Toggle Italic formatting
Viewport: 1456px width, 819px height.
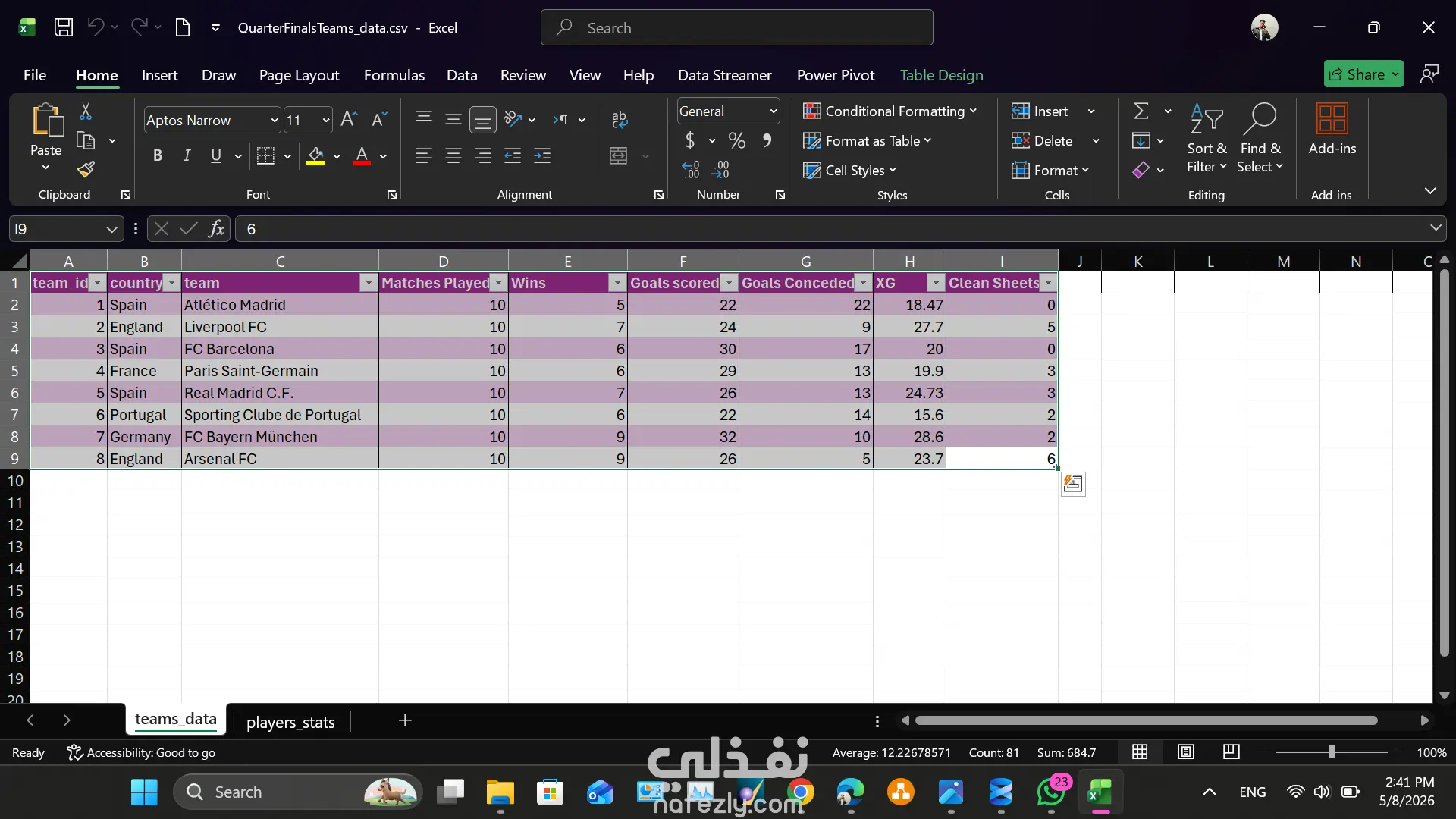tap(187, 156)
